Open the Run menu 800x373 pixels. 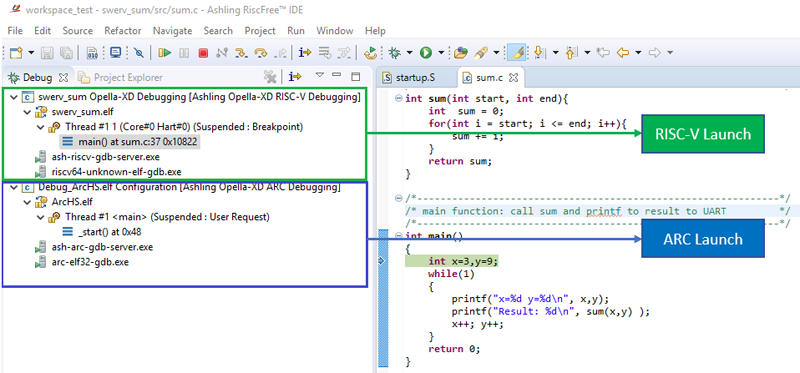click(x=296, y=31)
